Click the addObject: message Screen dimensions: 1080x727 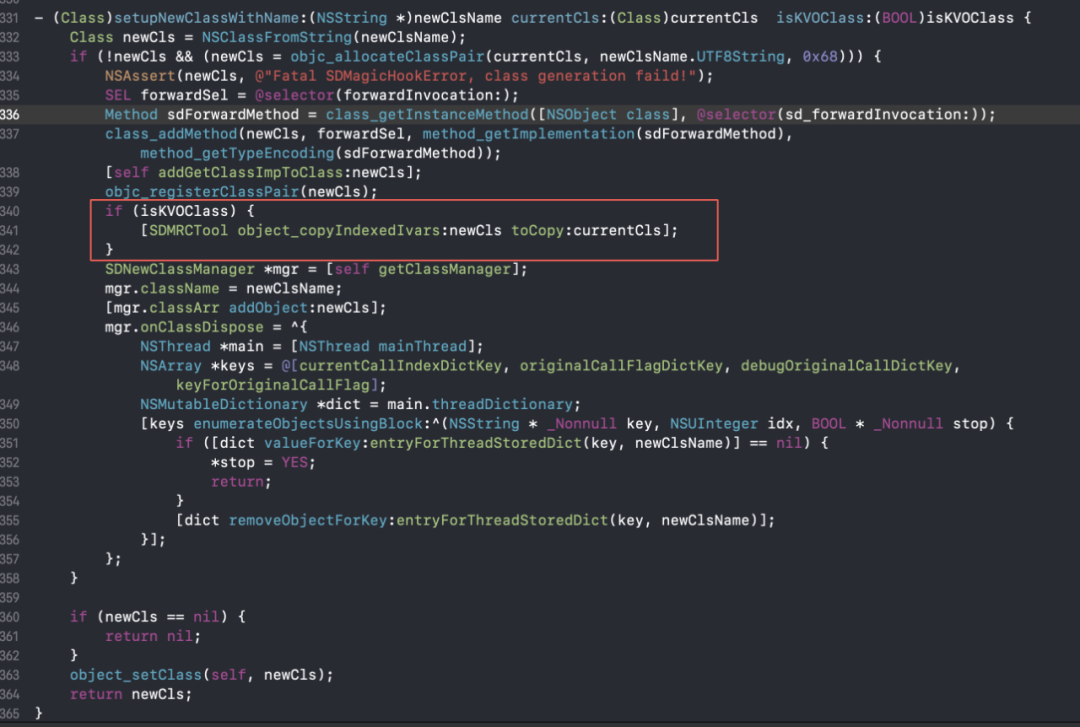[x=268, y=307]
